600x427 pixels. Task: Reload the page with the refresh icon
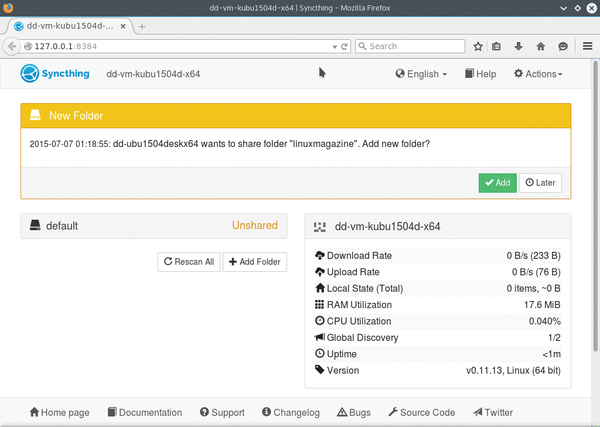[x=344, y=46]
